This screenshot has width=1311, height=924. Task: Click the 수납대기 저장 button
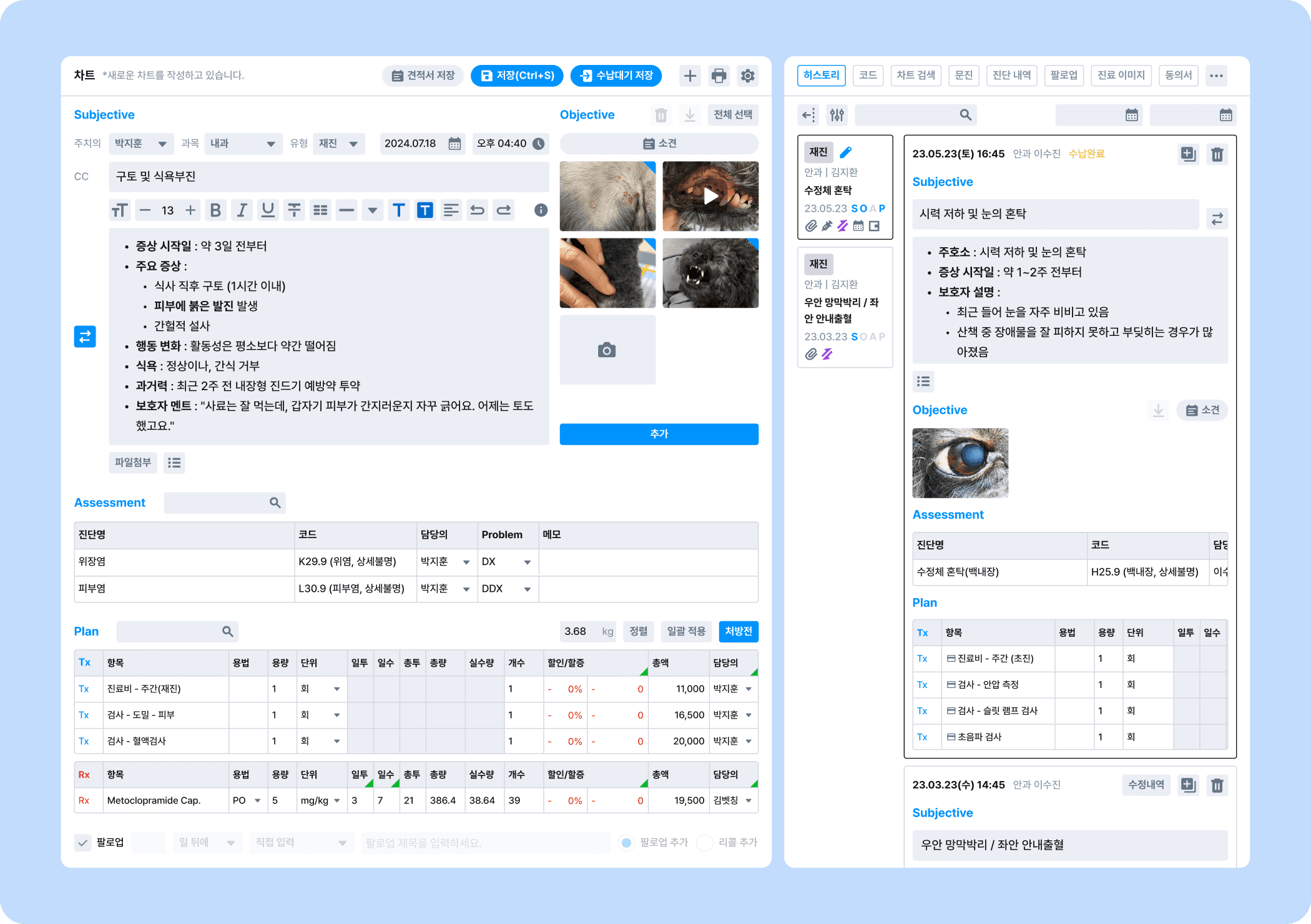pyautogui.click(x=616, y=76)
